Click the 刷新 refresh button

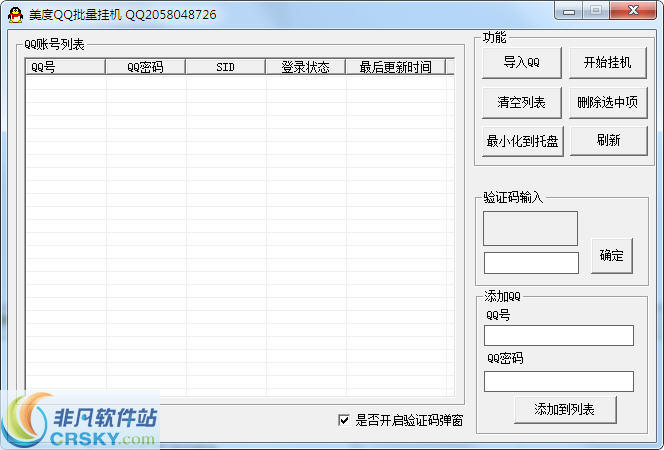coord(609,141)
